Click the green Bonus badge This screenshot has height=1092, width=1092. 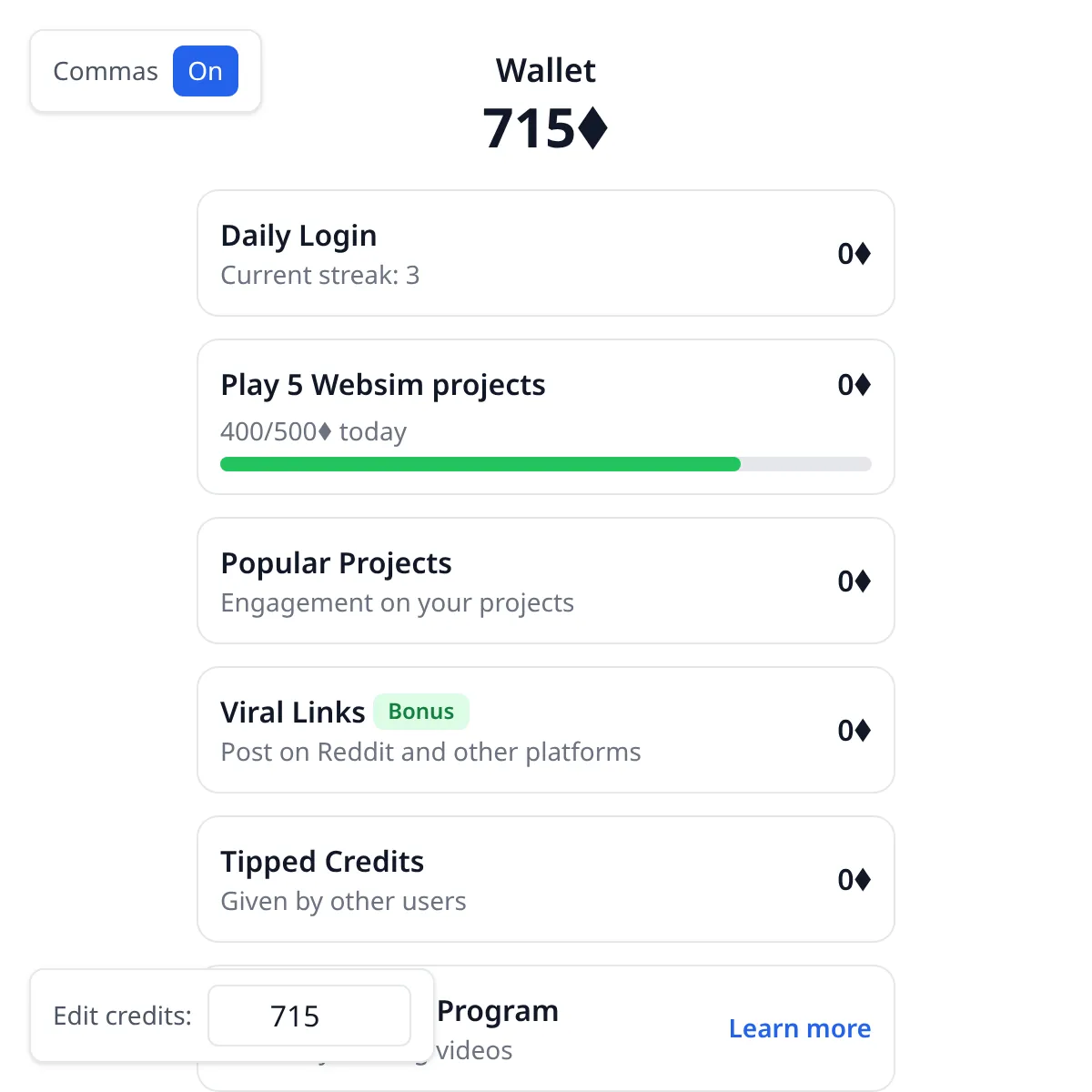pyautogui.click(x=421, y=712)
